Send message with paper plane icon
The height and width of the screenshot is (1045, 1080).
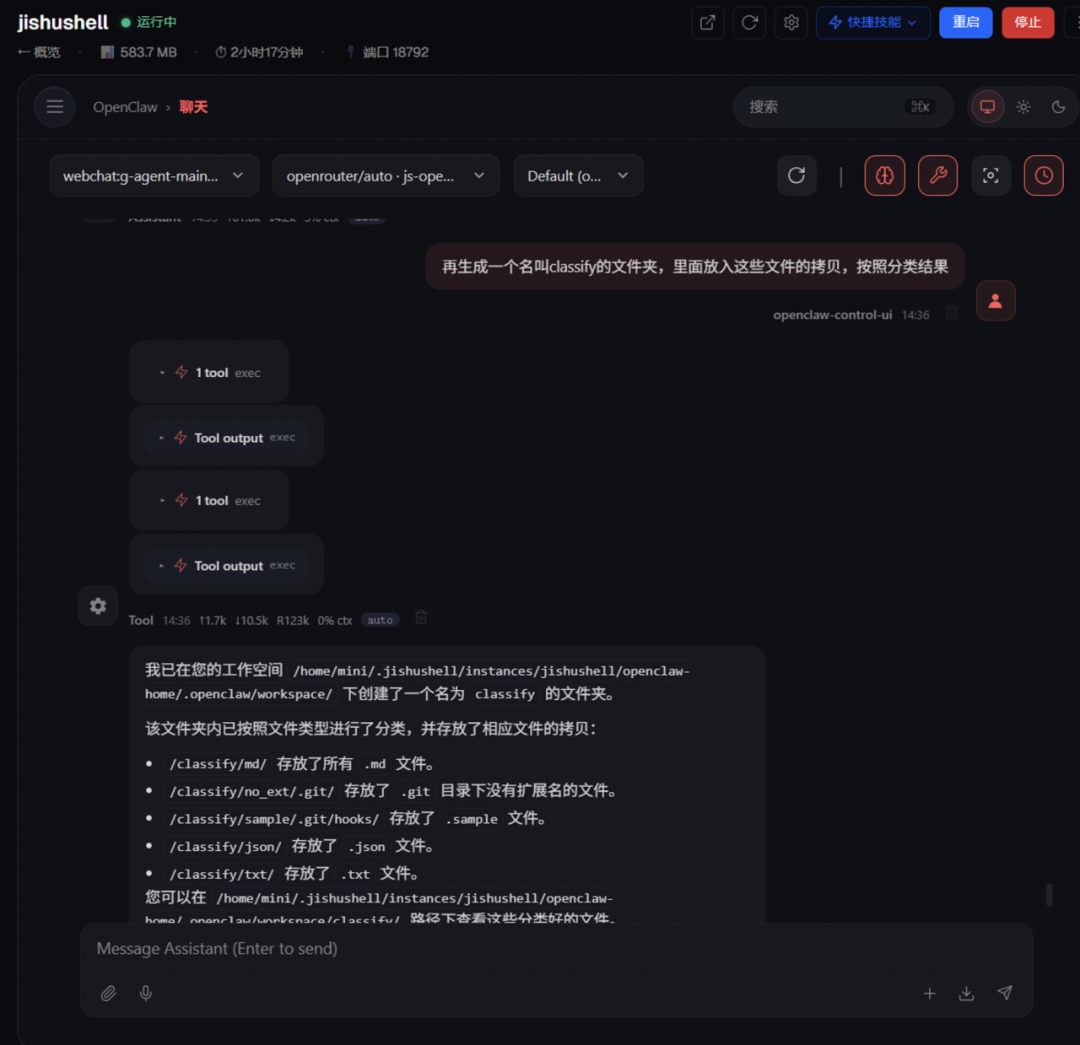click(1004, 993)
